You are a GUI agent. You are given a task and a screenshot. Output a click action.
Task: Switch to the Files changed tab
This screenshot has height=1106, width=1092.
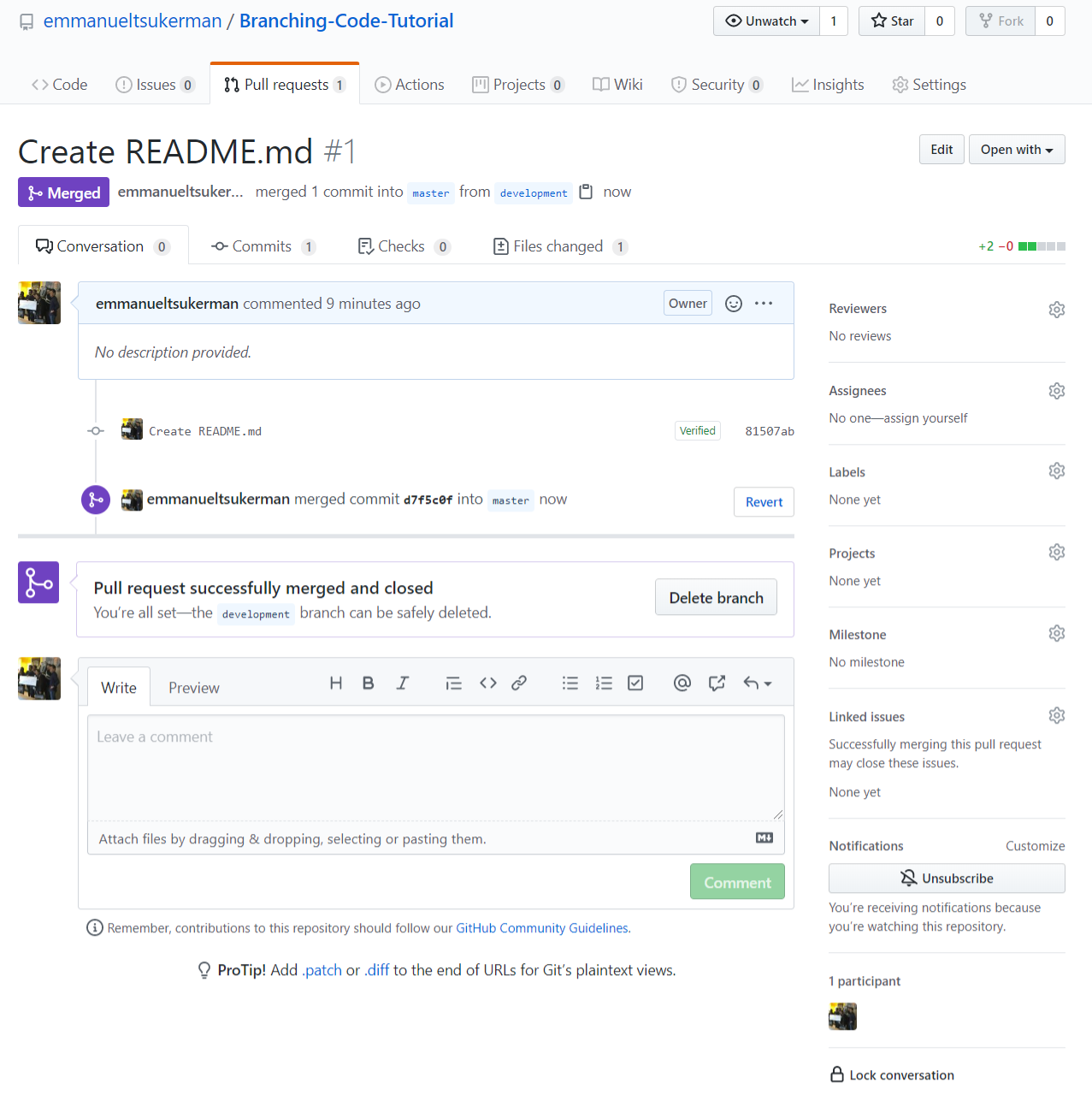coord(560,246)
